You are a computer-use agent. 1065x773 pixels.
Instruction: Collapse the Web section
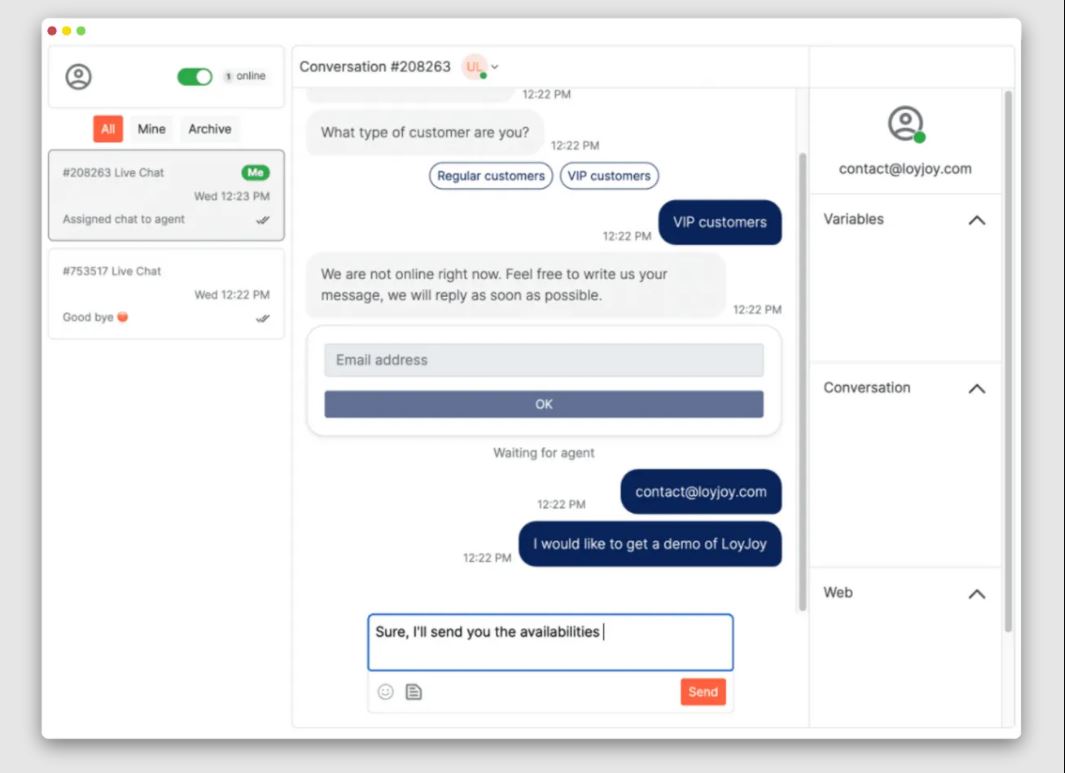tap(976, 594)
